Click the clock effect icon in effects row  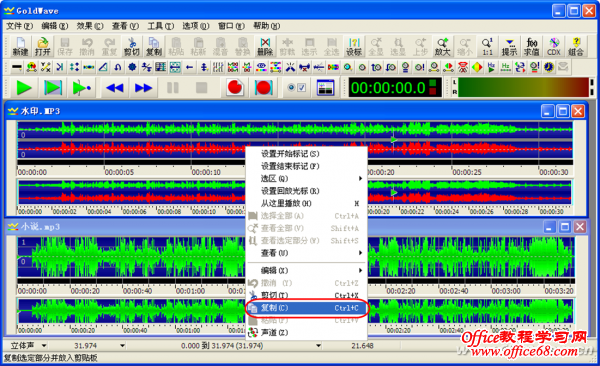pyautogui.click(x=549, y=67)
